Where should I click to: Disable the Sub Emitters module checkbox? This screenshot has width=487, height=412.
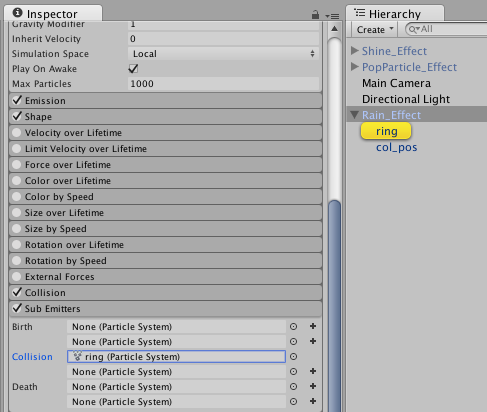[17, 308]
